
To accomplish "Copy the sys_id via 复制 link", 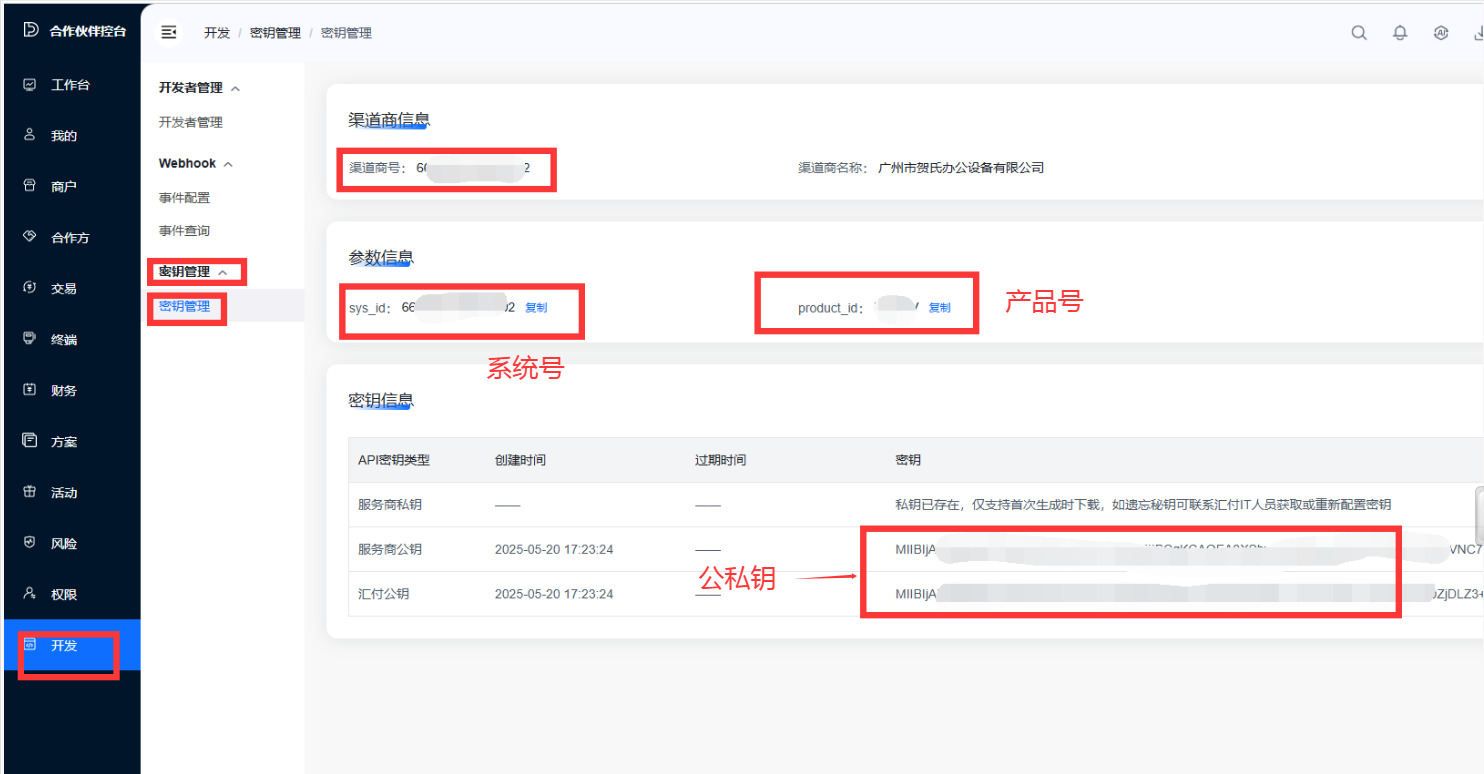I will 536,308.
